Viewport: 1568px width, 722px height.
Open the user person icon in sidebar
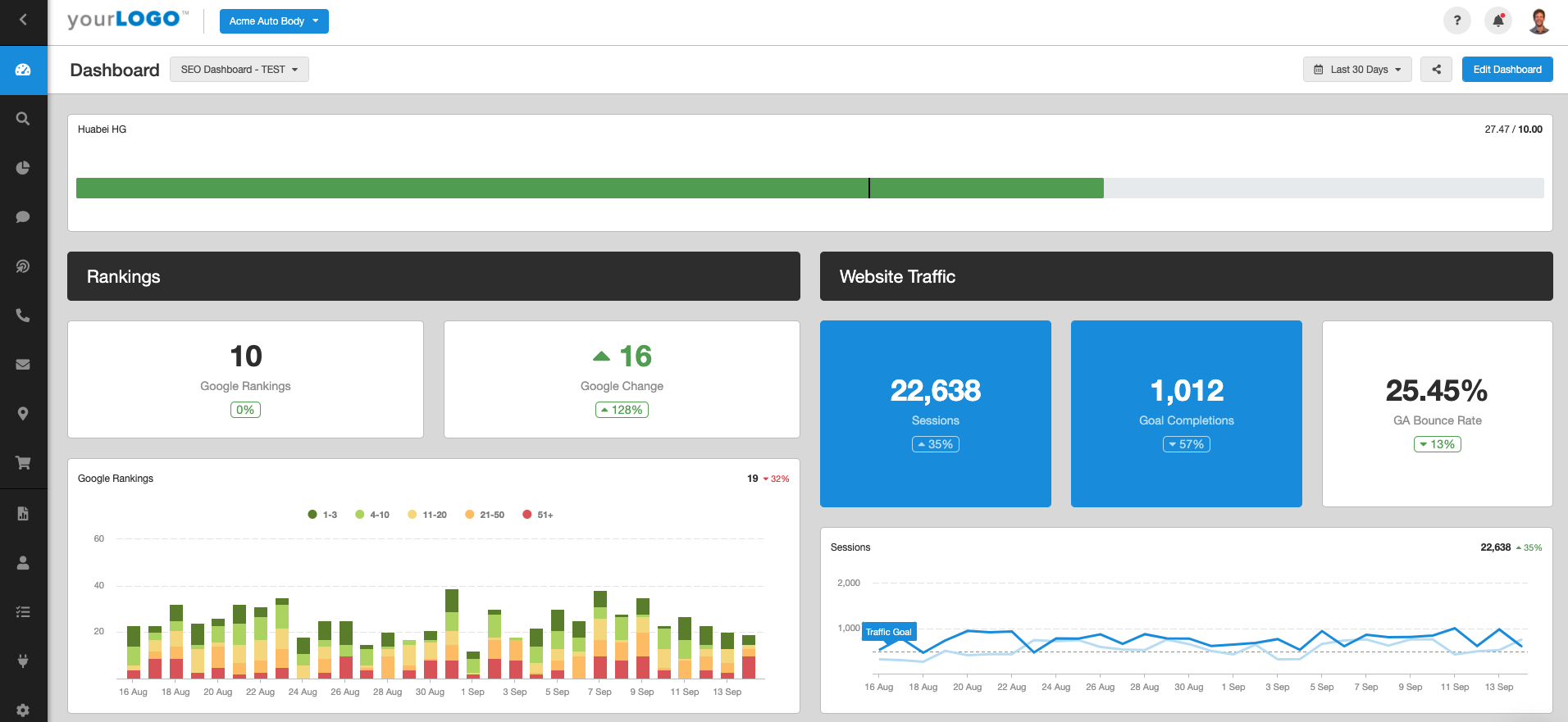coord(23,563)
